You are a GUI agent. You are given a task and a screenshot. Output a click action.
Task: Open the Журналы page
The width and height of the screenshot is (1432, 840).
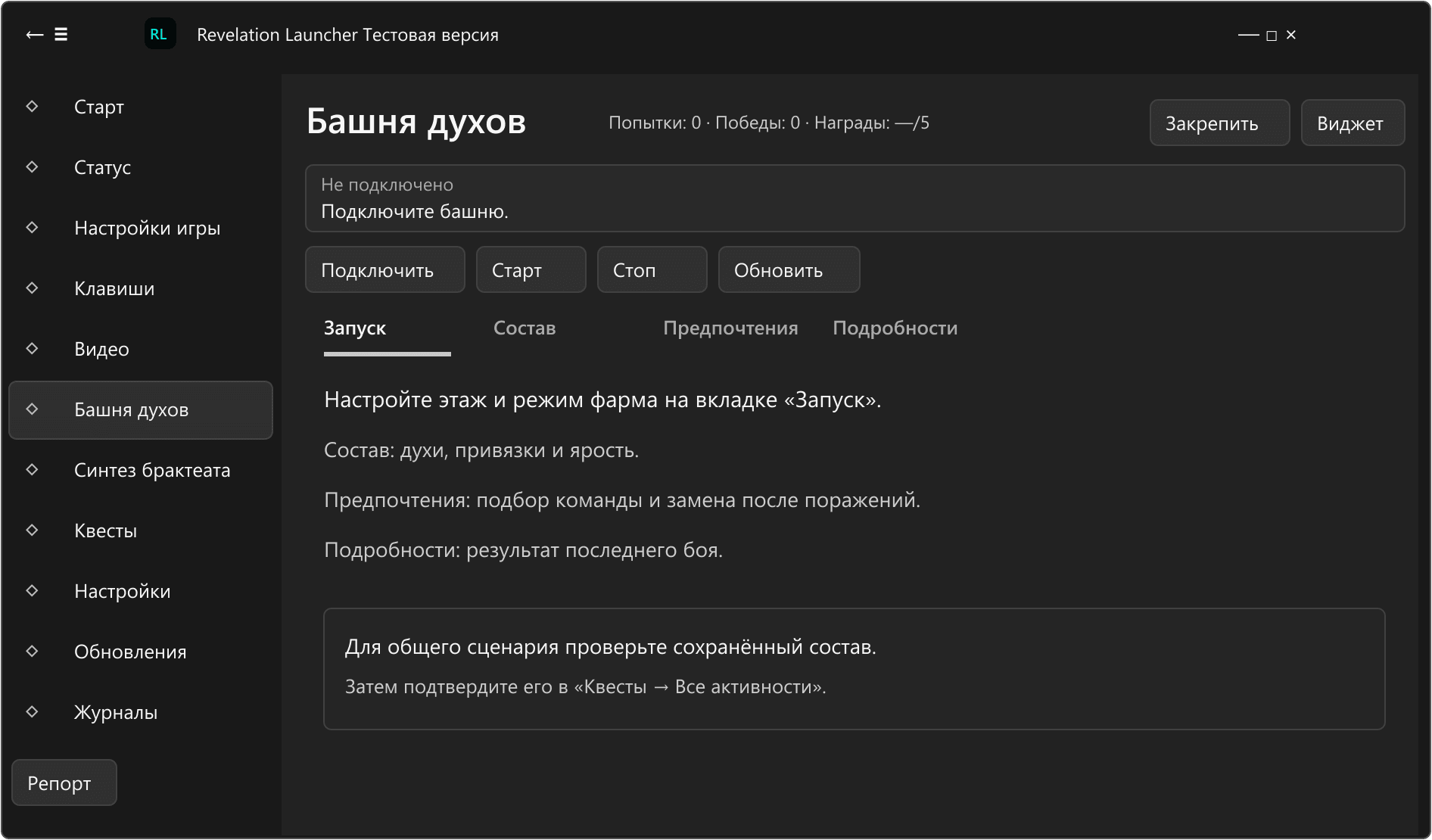pyautogui.click(x=141, y=712)
